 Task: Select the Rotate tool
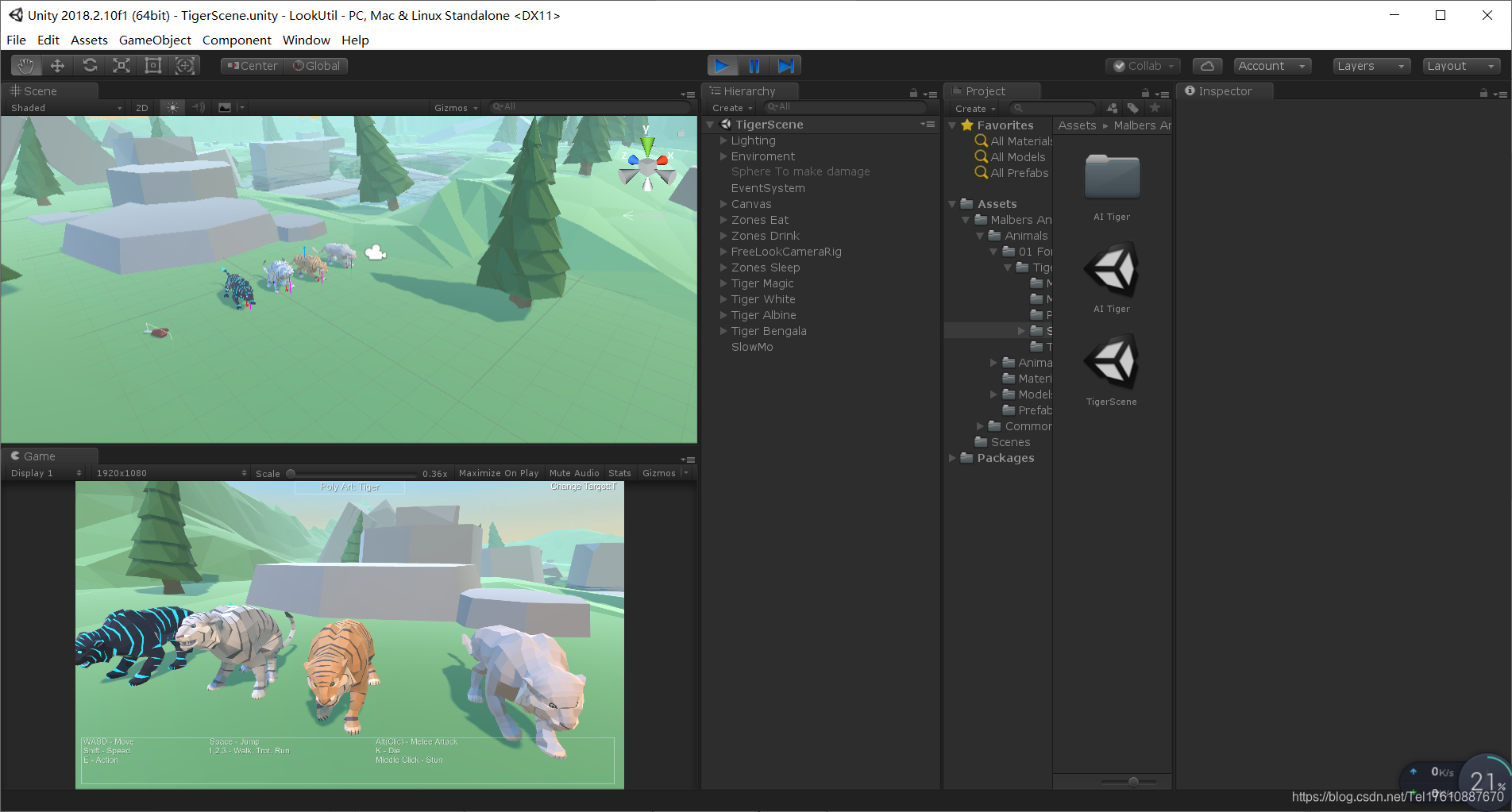[90, 66]
